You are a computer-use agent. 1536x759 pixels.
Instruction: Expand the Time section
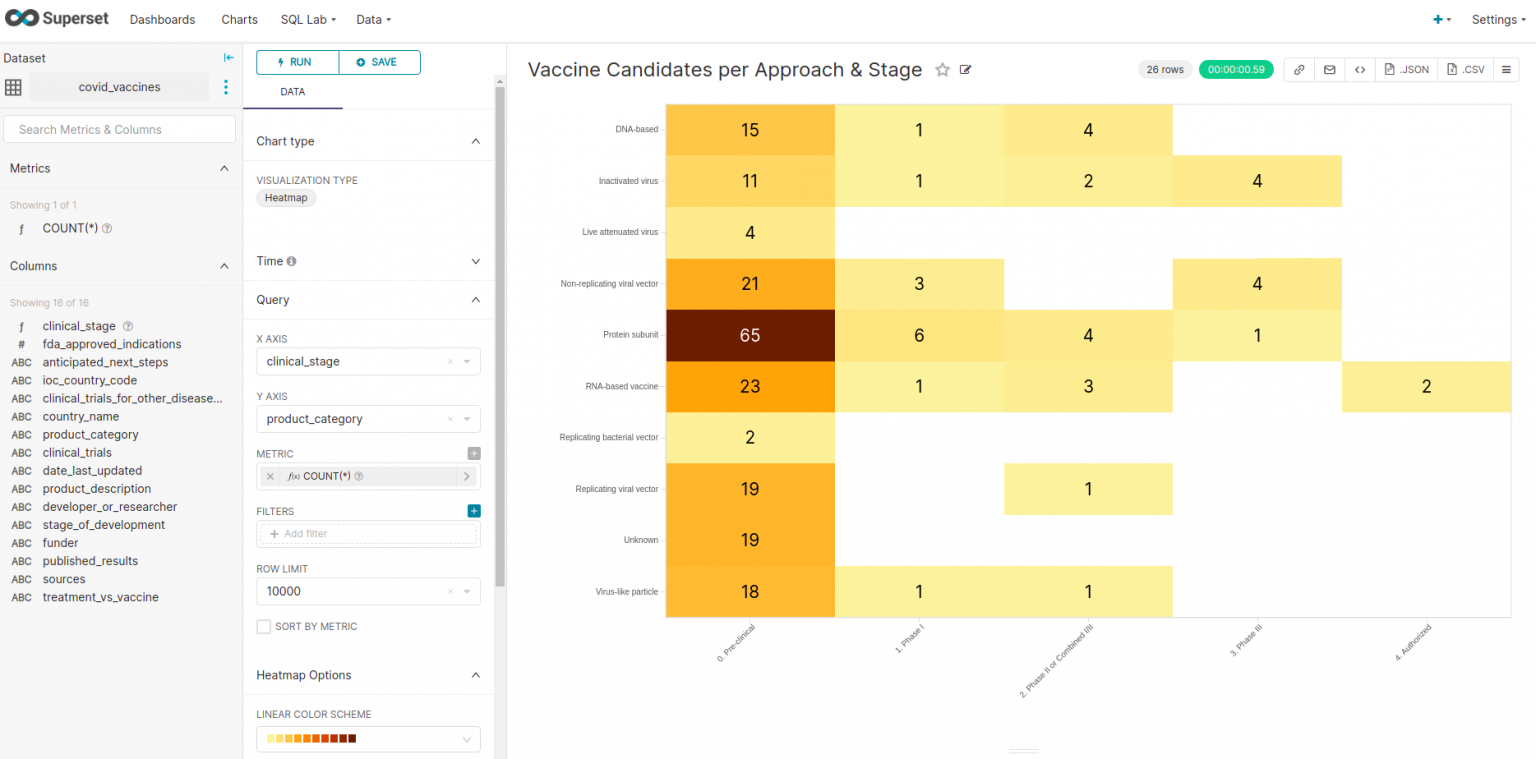pos(477,261)
